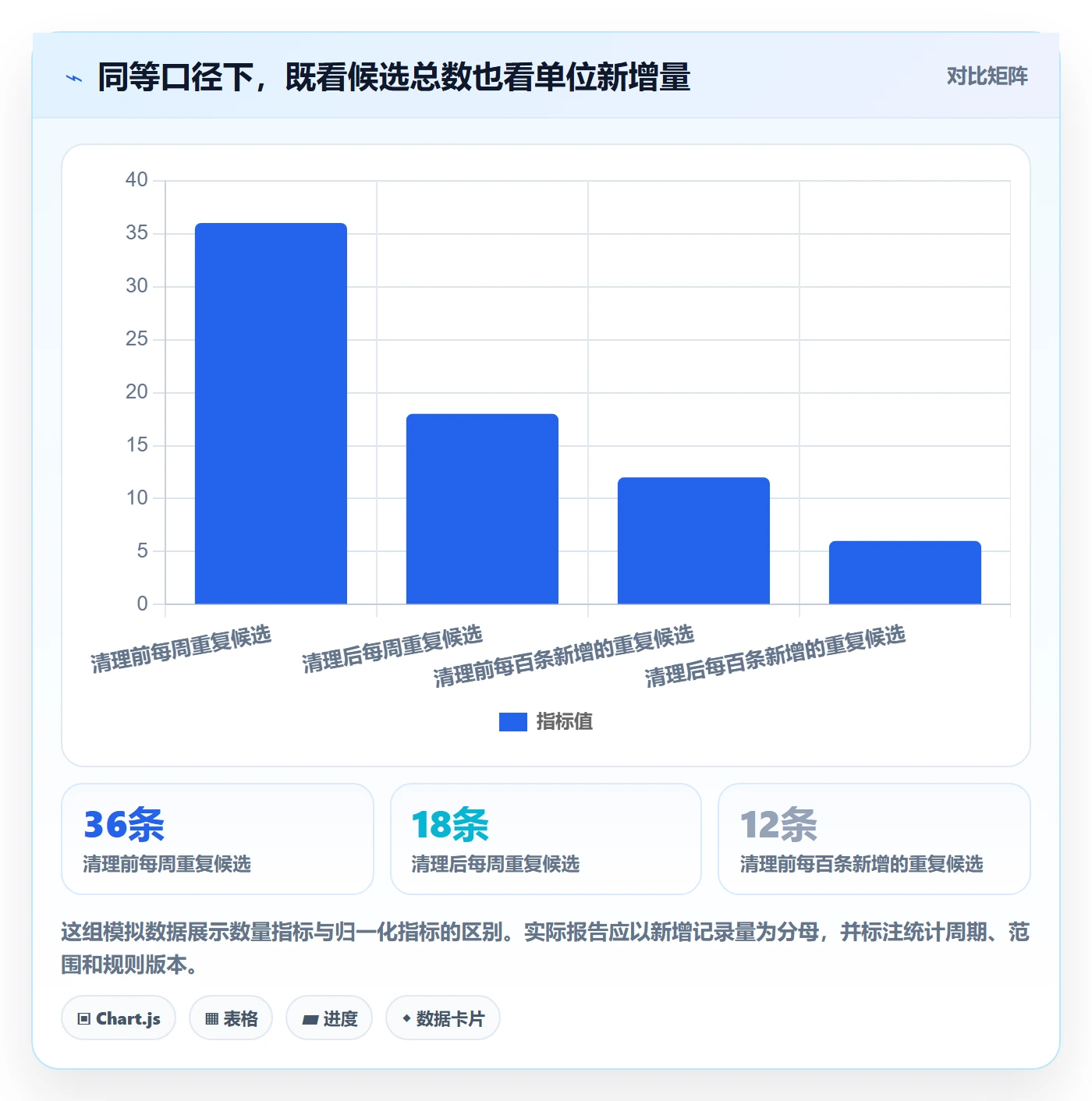Click y-axis value 10
Screen dimensions: 1092x1101
(x=136, y=498)
